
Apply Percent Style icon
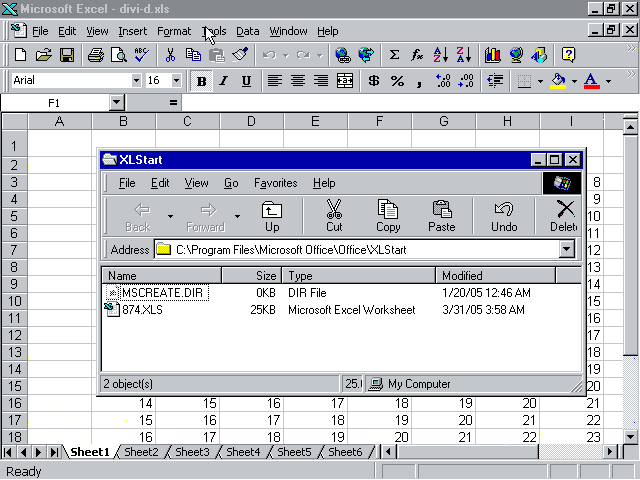coord(397,81)
